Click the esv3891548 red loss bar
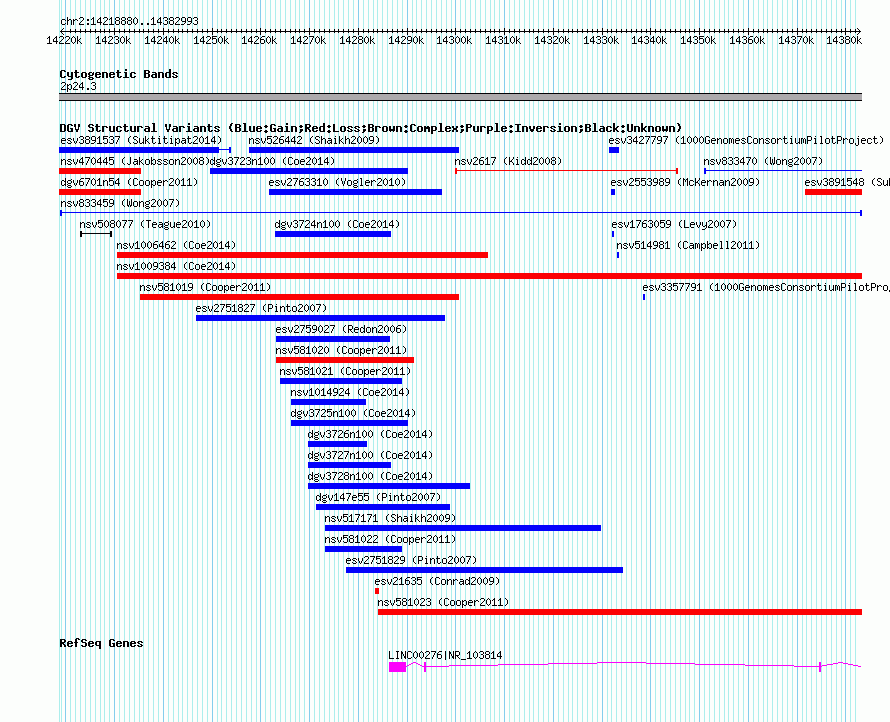Image resolution: width=890 pixels, height=722 pixels. tap(833, 192)
